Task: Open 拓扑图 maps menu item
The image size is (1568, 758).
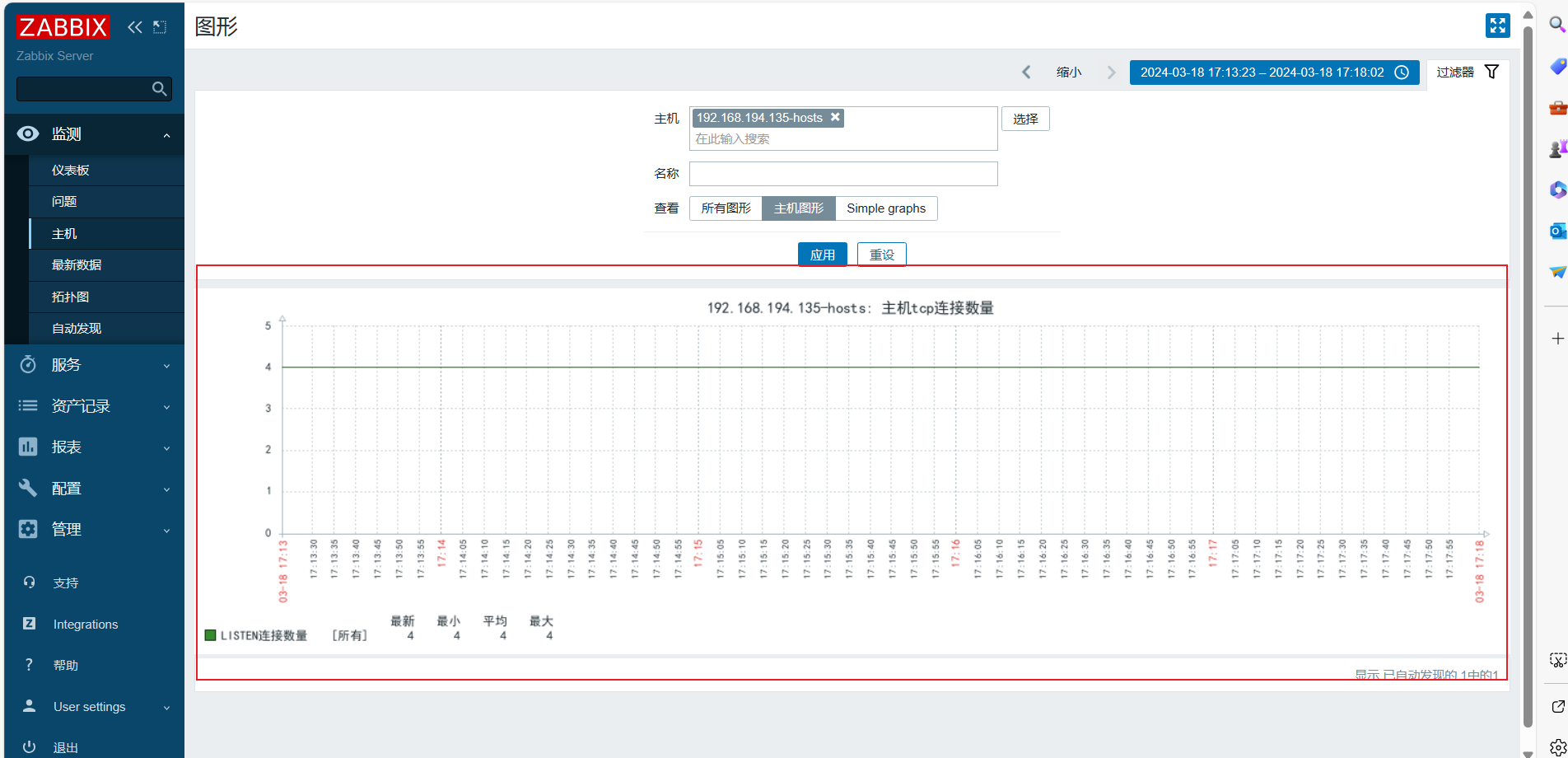Action: tap(106, 297)
